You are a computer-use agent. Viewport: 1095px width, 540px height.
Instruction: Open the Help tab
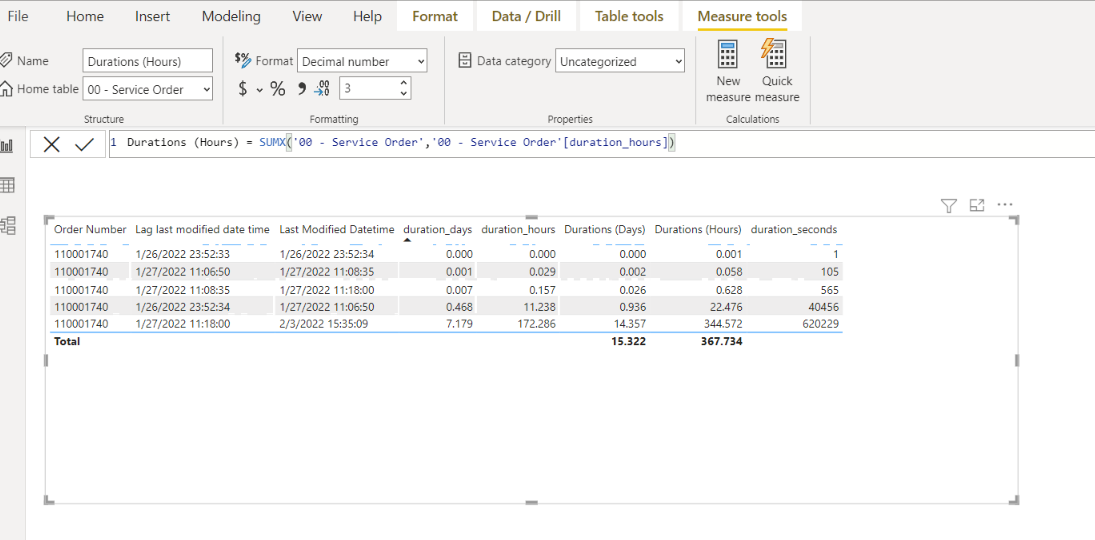click(367, 16)
